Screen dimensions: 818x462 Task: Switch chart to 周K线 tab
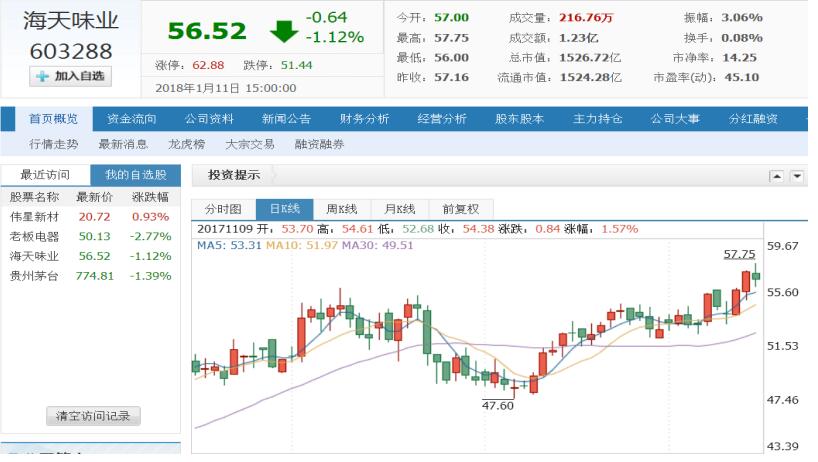[342, 209]
